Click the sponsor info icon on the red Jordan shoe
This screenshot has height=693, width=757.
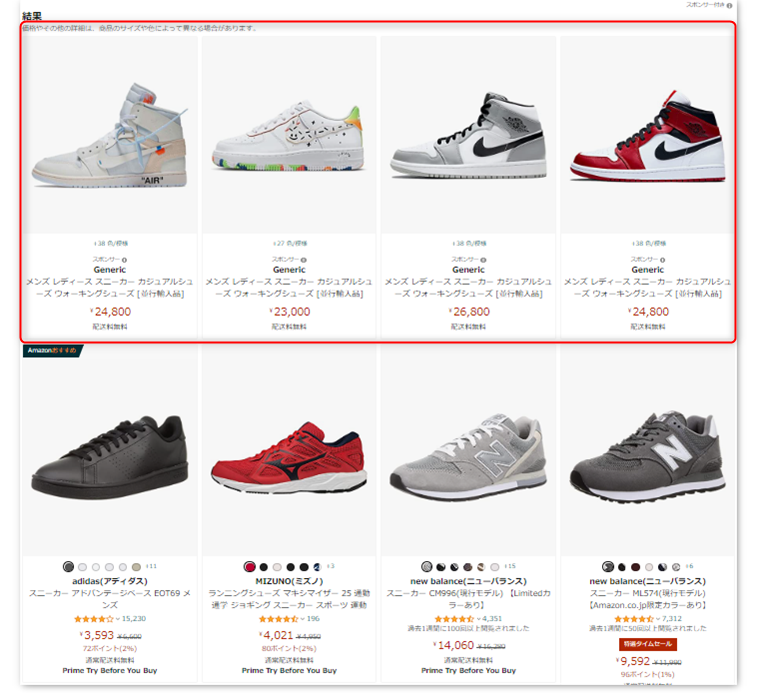662,260
